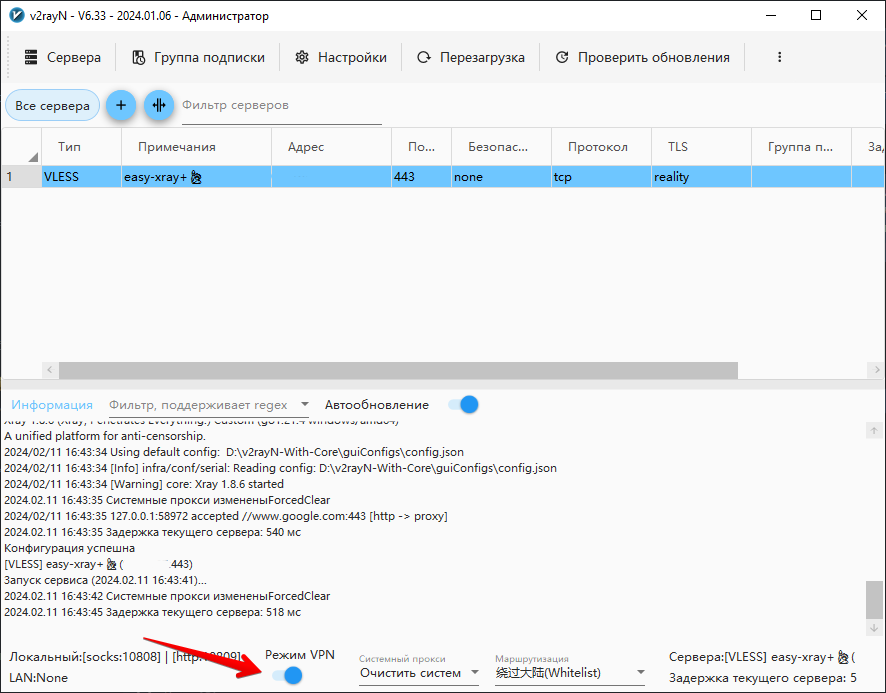Click the Сервера menu icon
Image resolution: width=886 pixels, height=693 pixels.
point(31,58)
